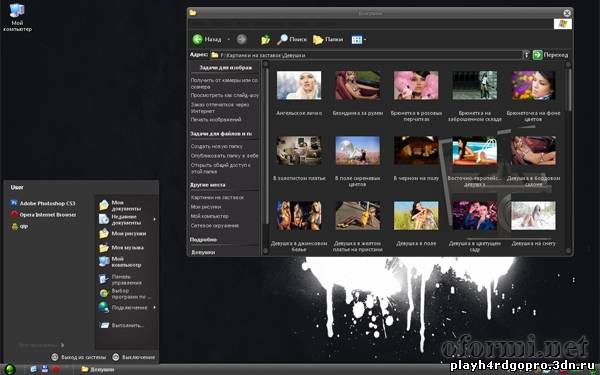
Task: Click Получить от камеры или сканера link
Action: 224,83
